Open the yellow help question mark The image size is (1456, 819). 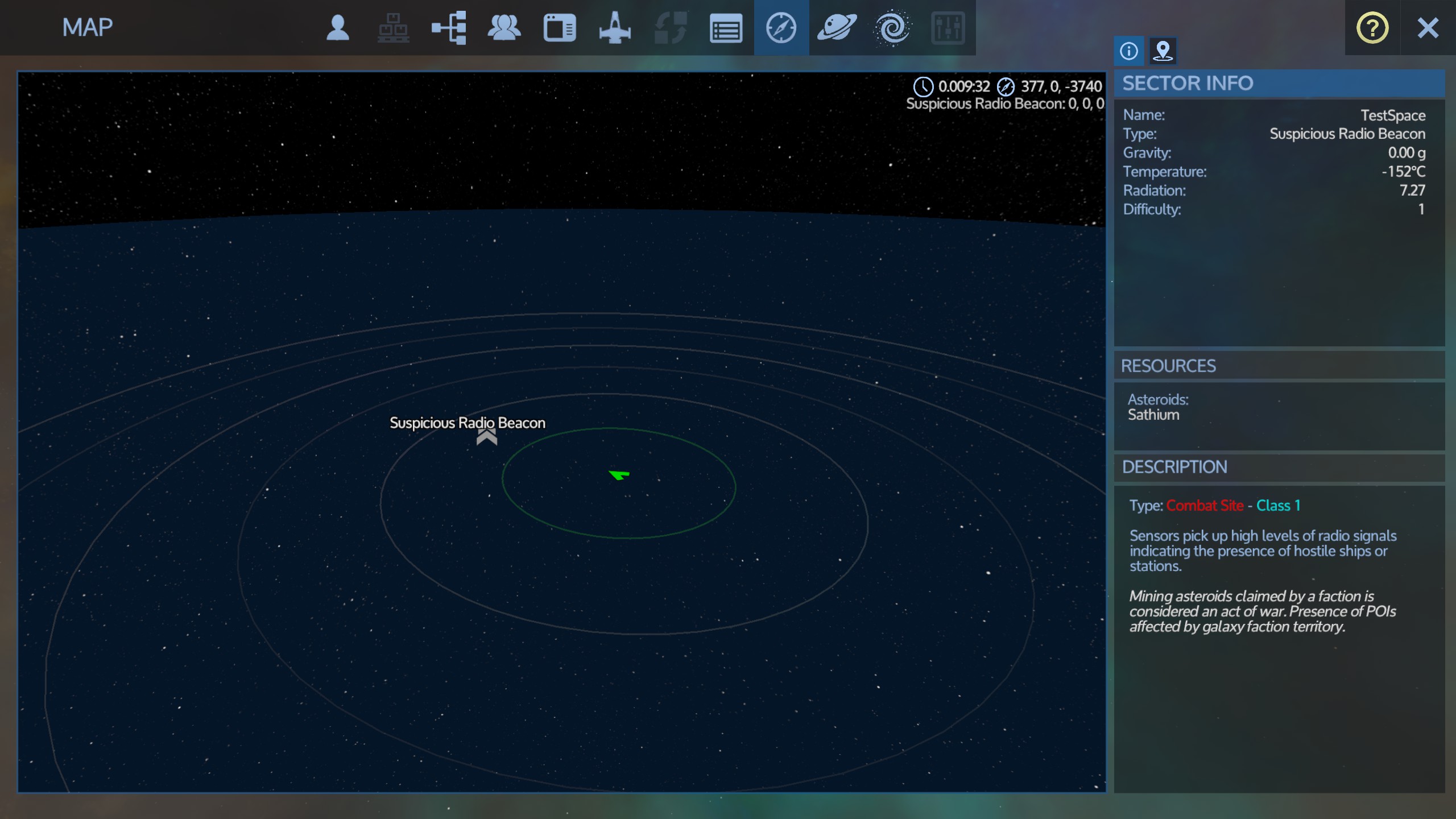(1372, 28)
